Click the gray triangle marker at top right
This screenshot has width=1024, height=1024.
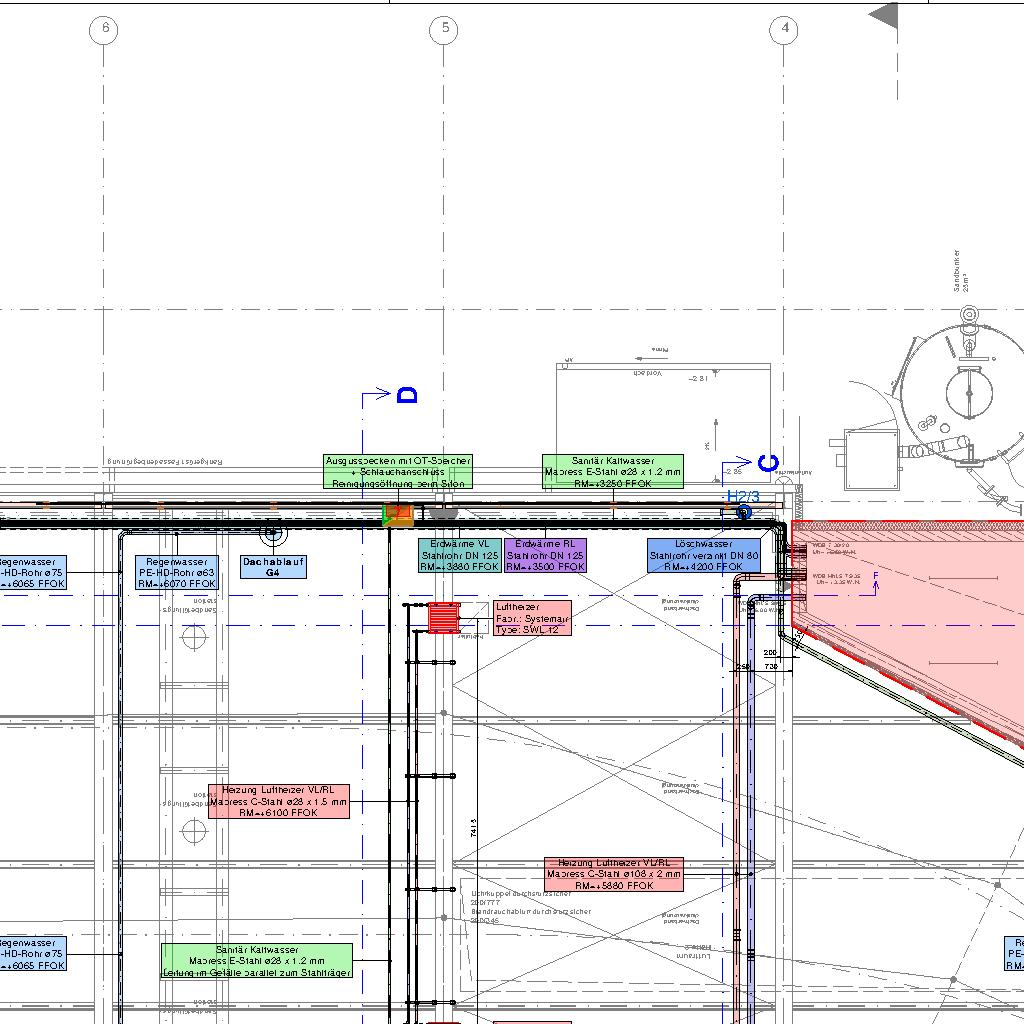click(883, 15)
